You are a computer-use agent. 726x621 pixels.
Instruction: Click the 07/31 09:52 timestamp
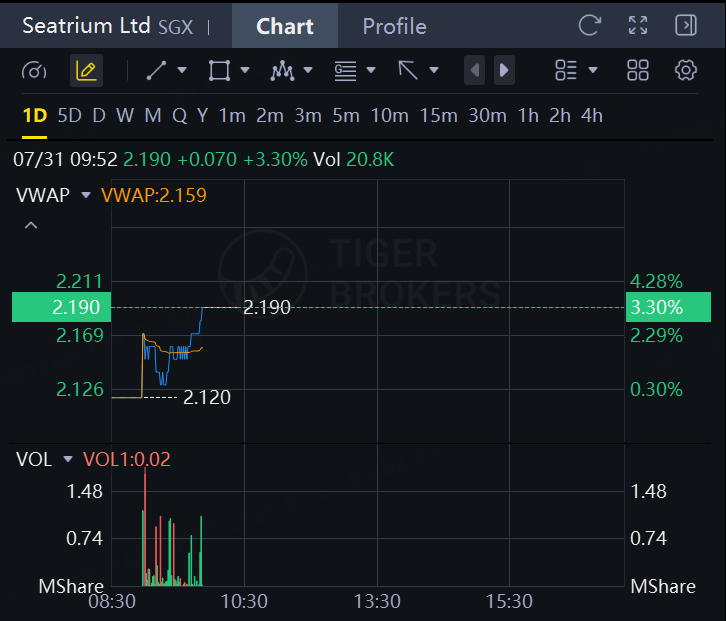[65, 160]
